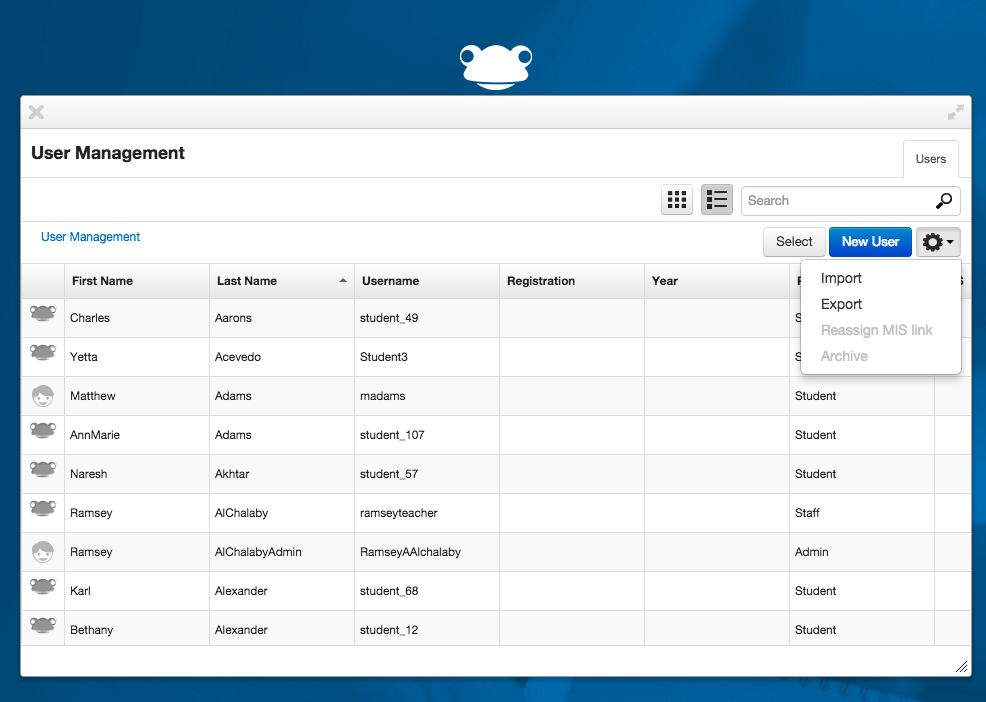Click Ramsey AlChalaby's avatar icon
The height and width of the screenshot is (702, 986).
(x=43, y=508)
